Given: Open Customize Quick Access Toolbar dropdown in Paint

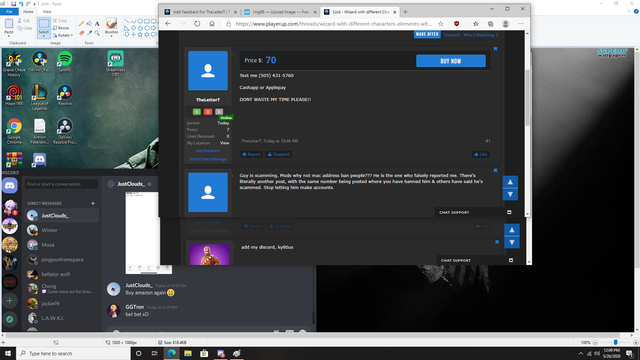Looking at the screenshot, I should tap(34, 4).
